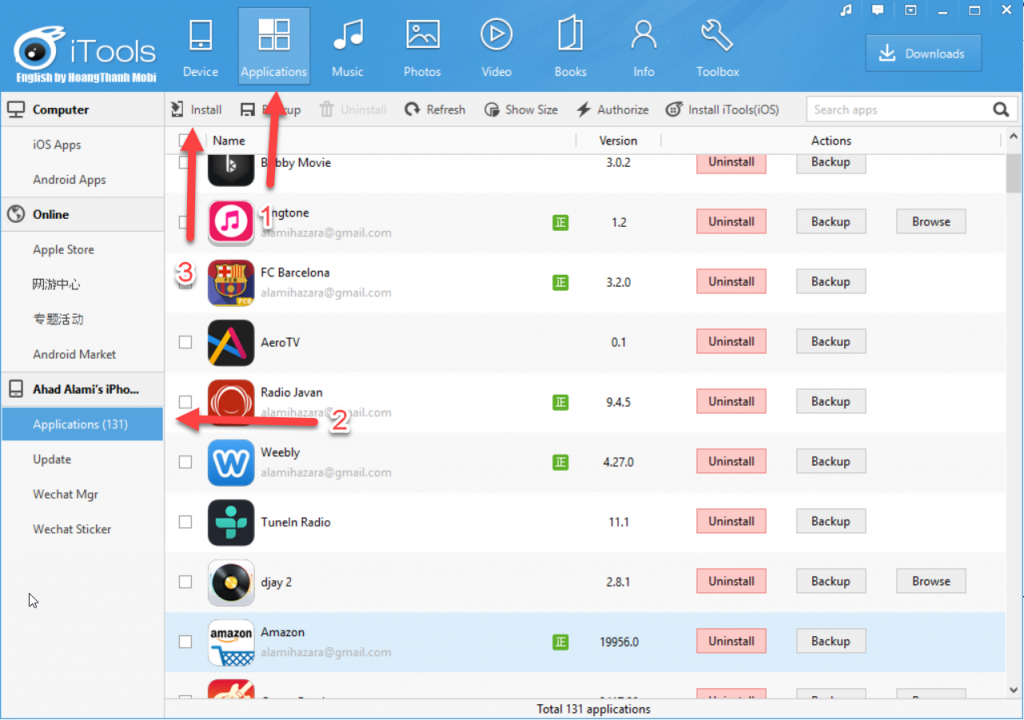Tick the checkbox beside AeroTV

point(185,342)
